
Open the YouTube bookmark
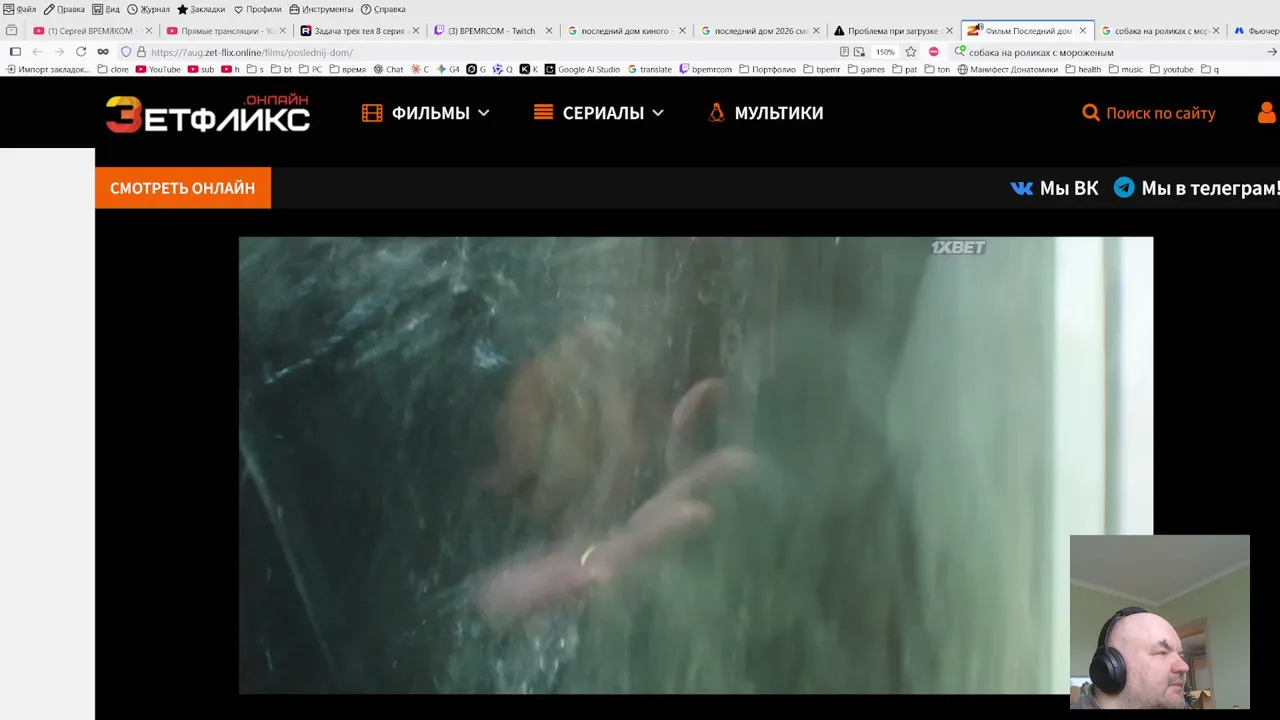pyautogui.click(x=158, y=70)
